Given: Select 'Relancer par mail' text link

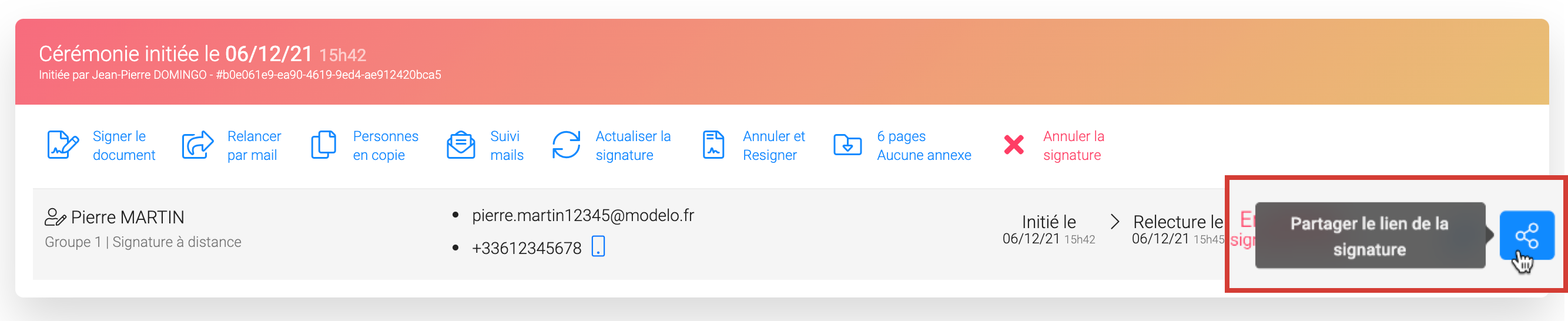Looking at the screenshot, I should (254, 146).
